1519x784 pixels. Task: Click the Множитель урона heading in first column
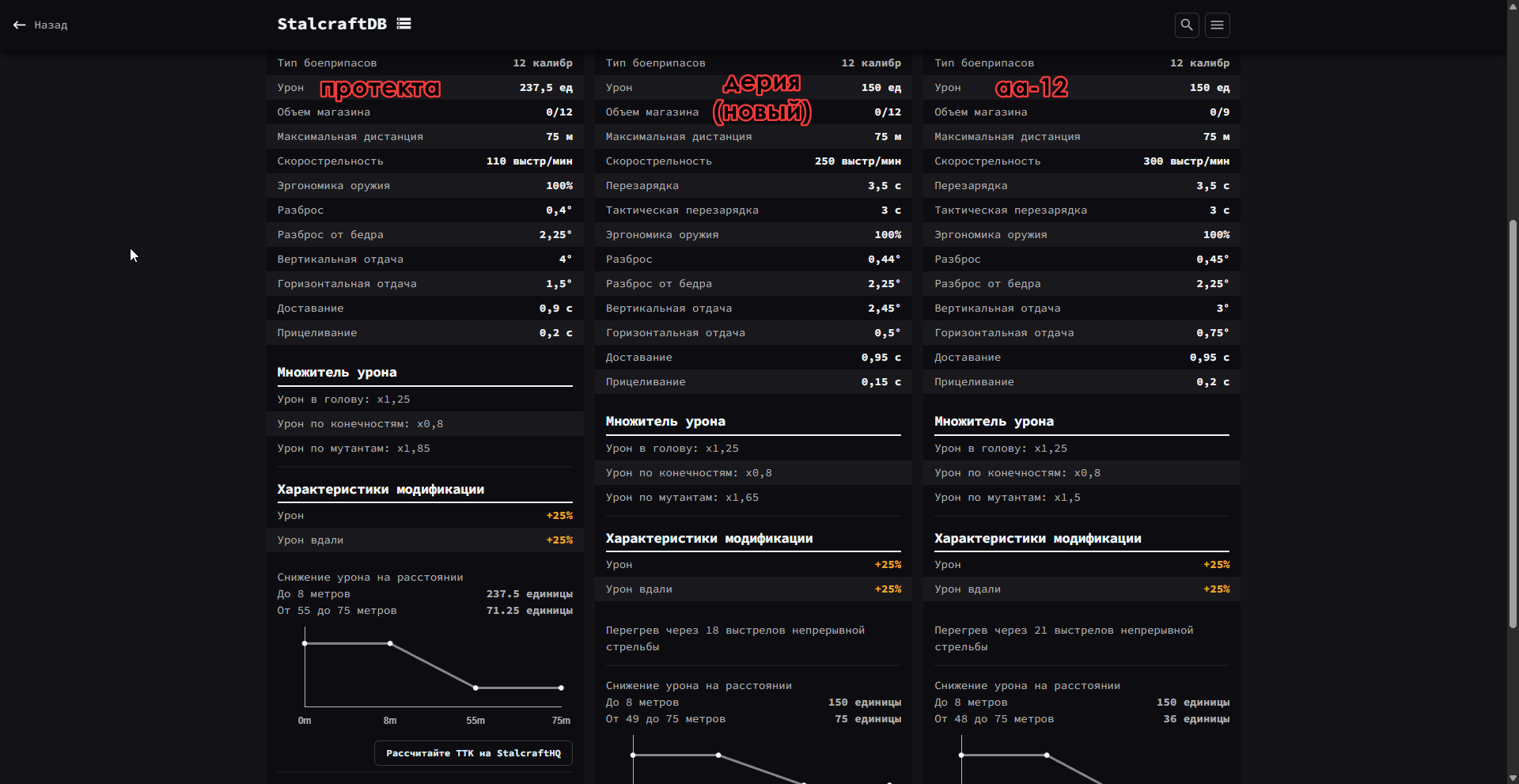337,373
